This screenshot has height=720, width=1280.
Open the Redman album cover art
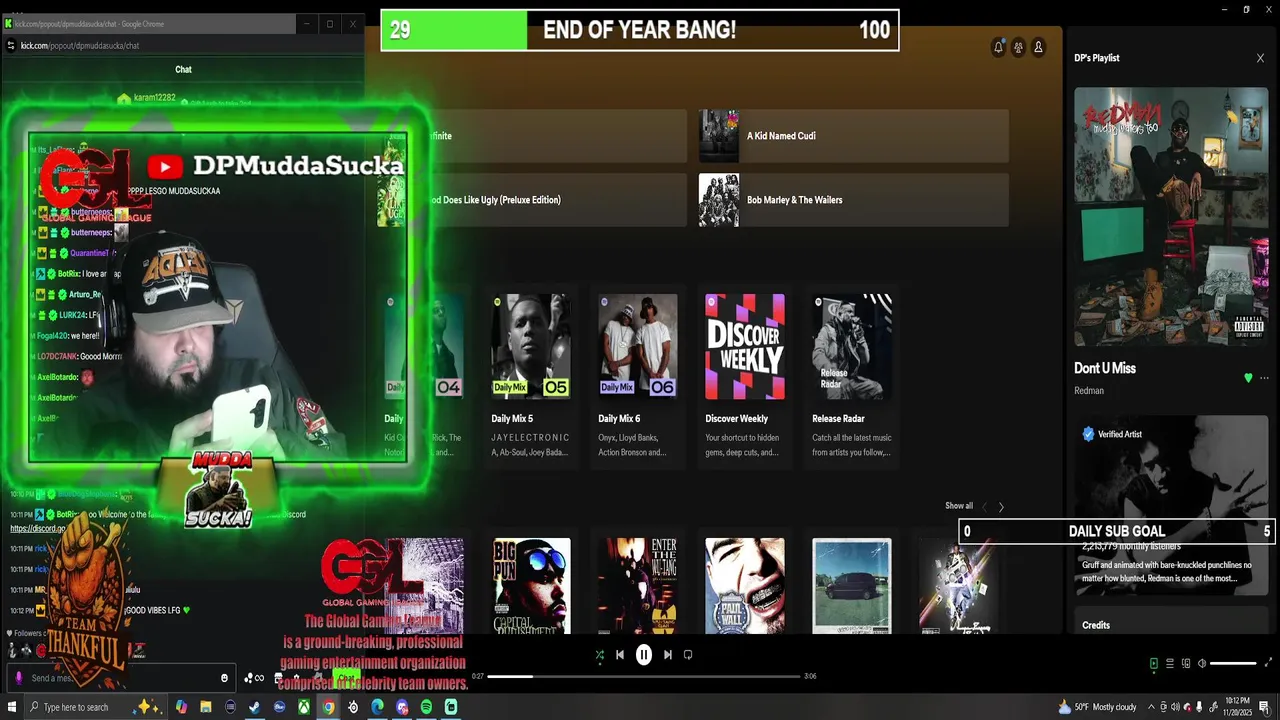pyautogui.click(x=1171, y=216)
